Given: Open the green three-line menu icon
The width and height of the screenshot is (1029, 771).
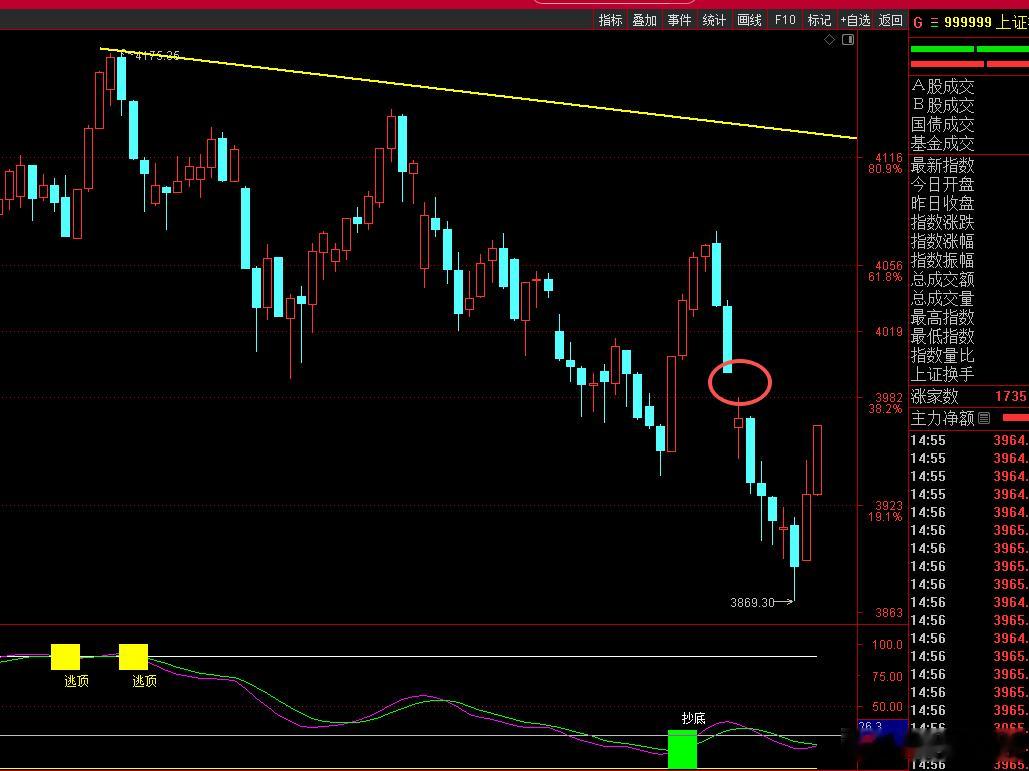Looking at the screenshot, I should coord(933,22).
